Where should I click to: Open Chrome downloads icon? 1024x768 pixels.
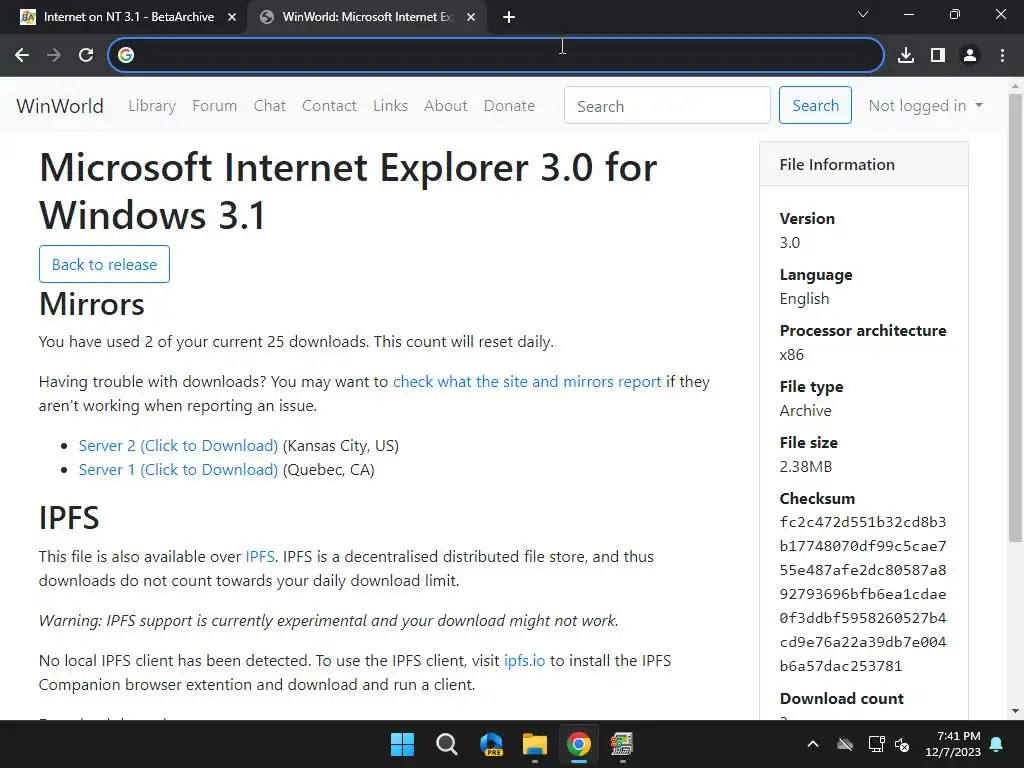[906, 55]
